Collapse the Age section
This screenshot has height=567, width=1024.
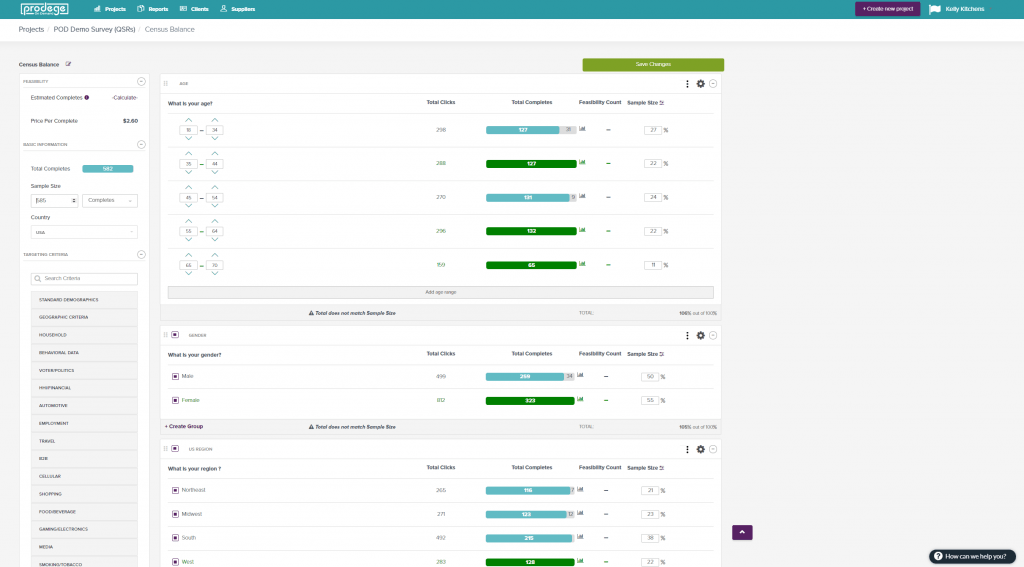713,84
